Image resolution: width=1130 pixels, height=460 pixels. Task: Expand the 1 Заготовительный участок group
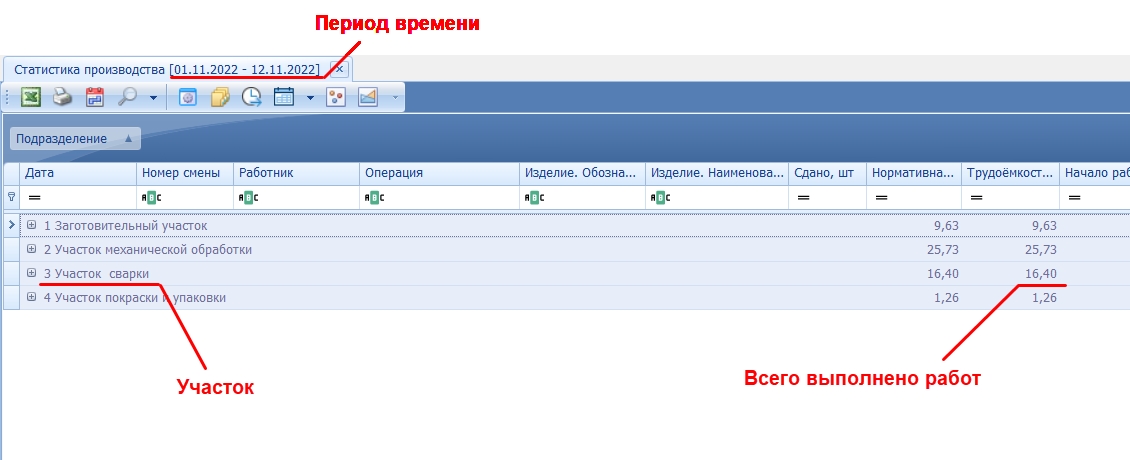click(31, 225)
